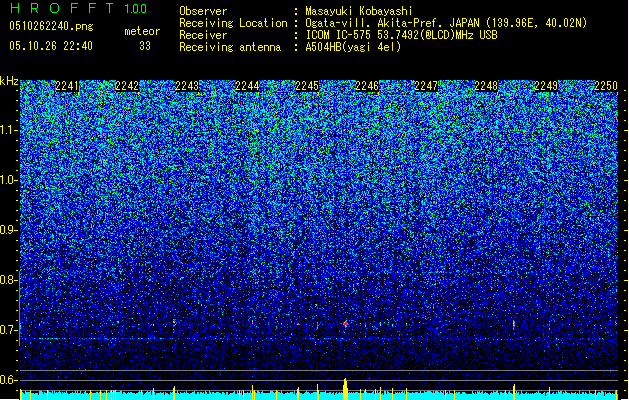Screen dimensions: 629x400
Task: Select the Ogata-vill. Akita-Pref. JAPAN location text
Action: 446,23
